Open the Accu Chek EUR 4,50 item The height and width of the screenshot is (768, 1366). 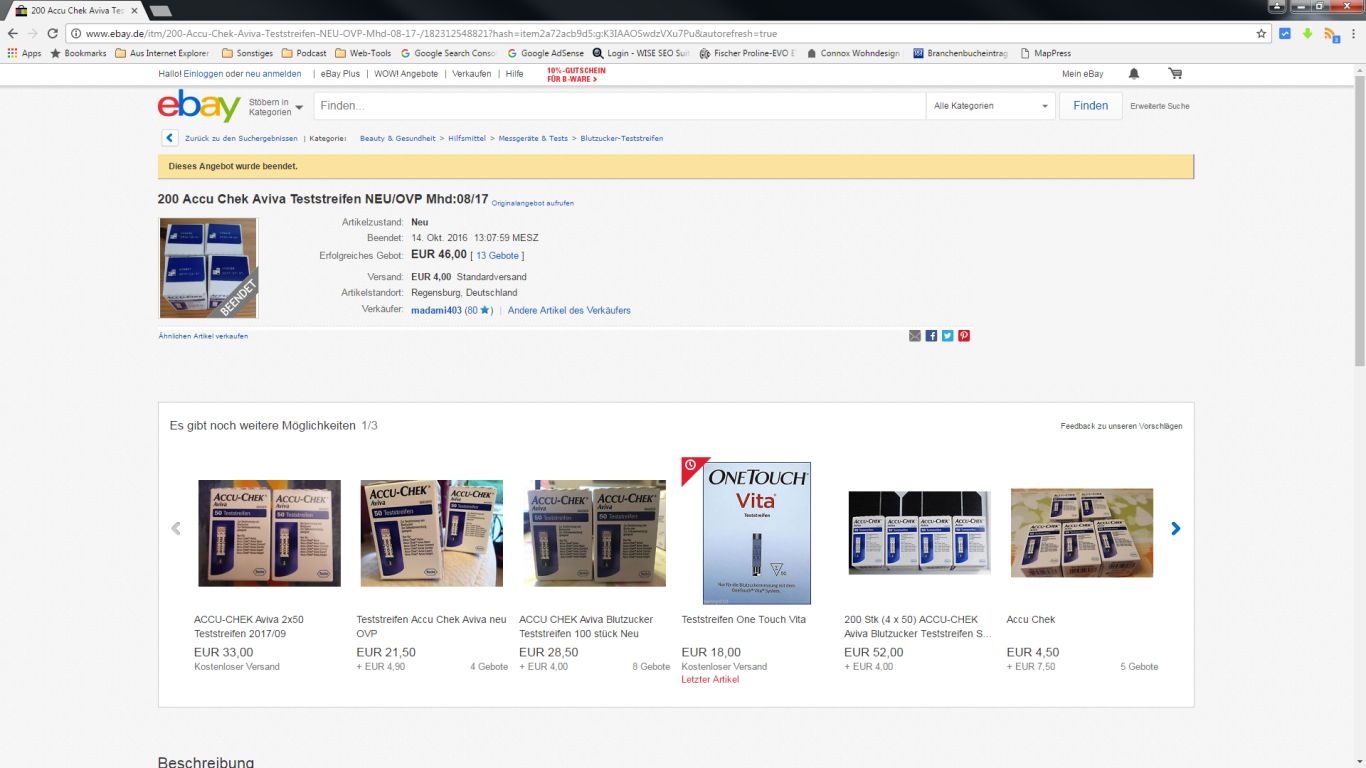(x=1082, y=533)
